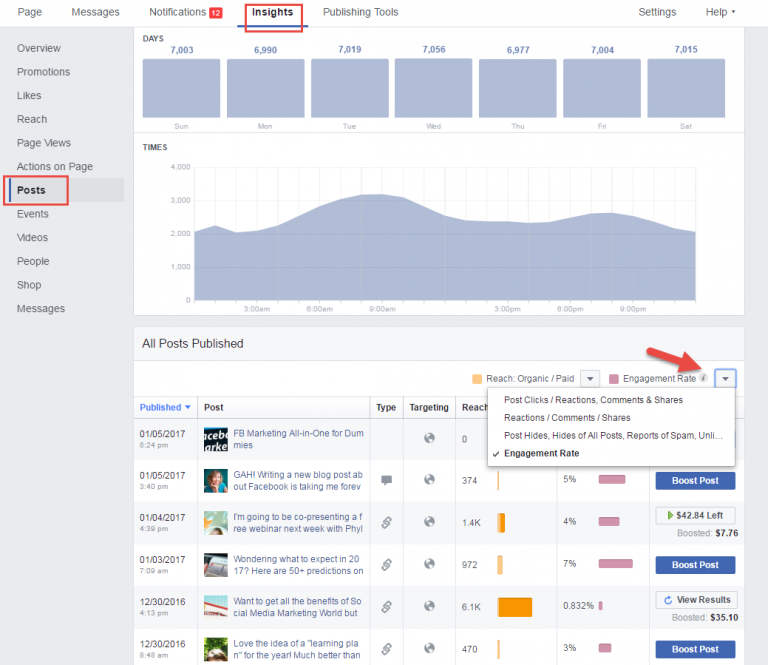
Task: Open the GAH! Writing a new blog post link
Action: pyautogui.click(x=298, y=481)
